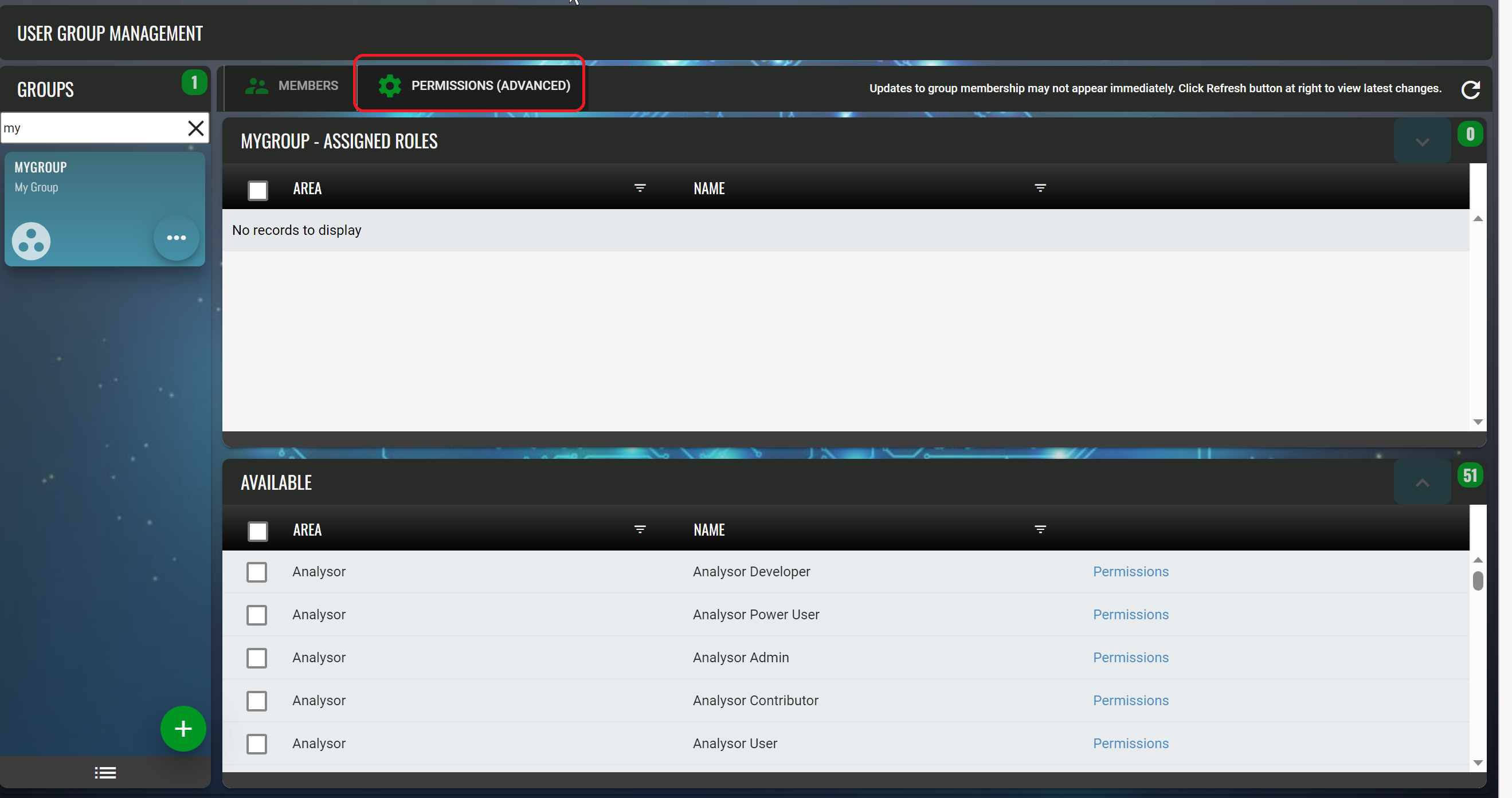
Task: Open the Permissions (Advanced) tab
Action: coord(473,86)
